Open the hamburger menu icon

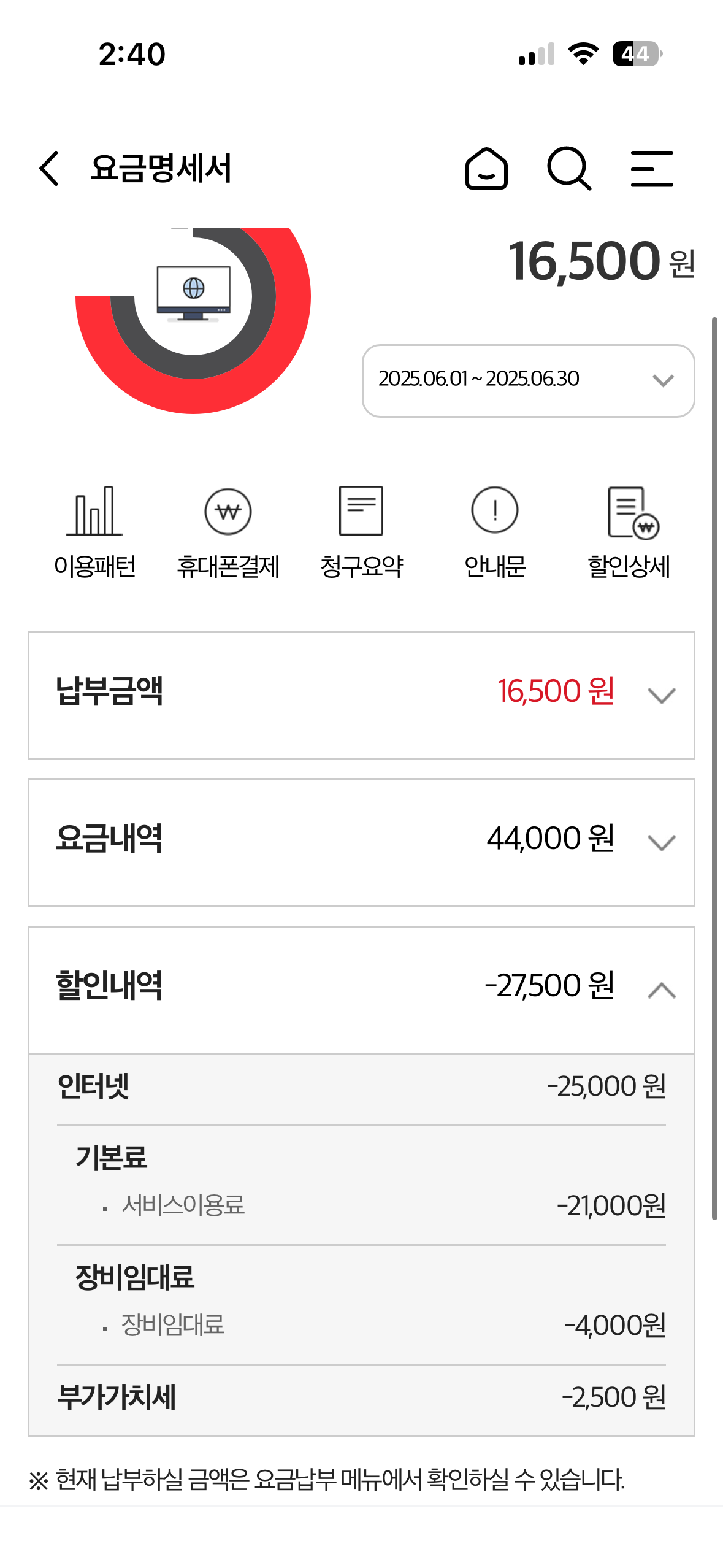pos(652,168)
